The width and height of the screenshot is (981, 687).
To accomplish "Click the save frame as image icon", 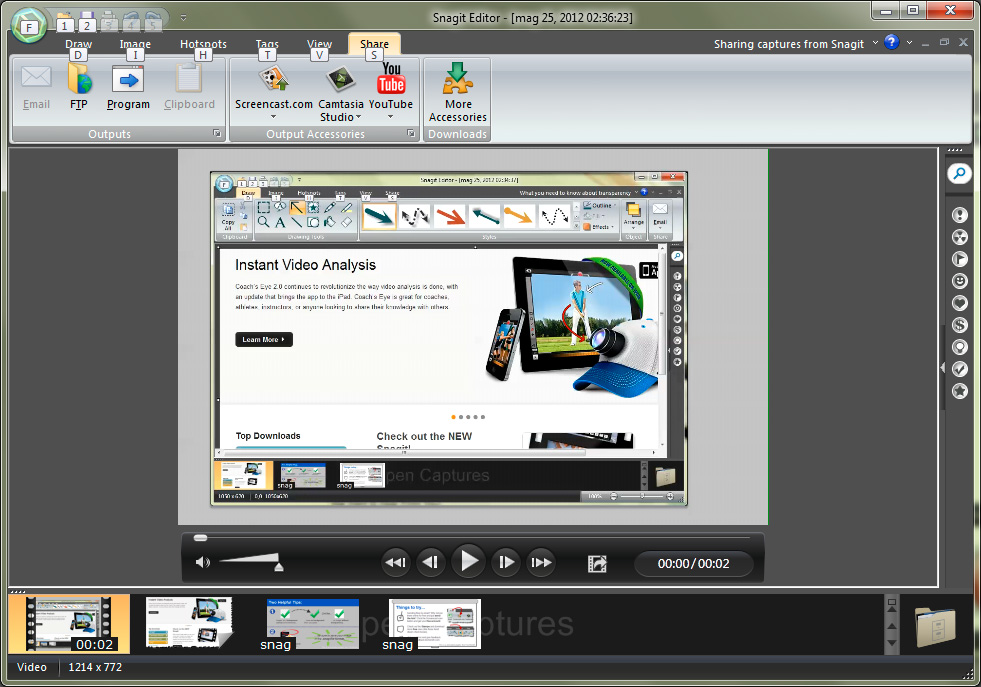I will pos(597,563).
